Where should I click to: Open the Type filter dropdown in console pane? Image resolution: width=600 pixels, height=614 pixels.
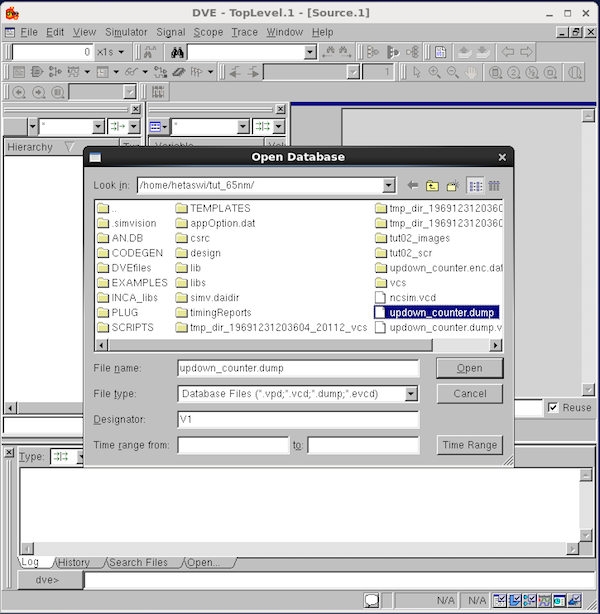81,457
